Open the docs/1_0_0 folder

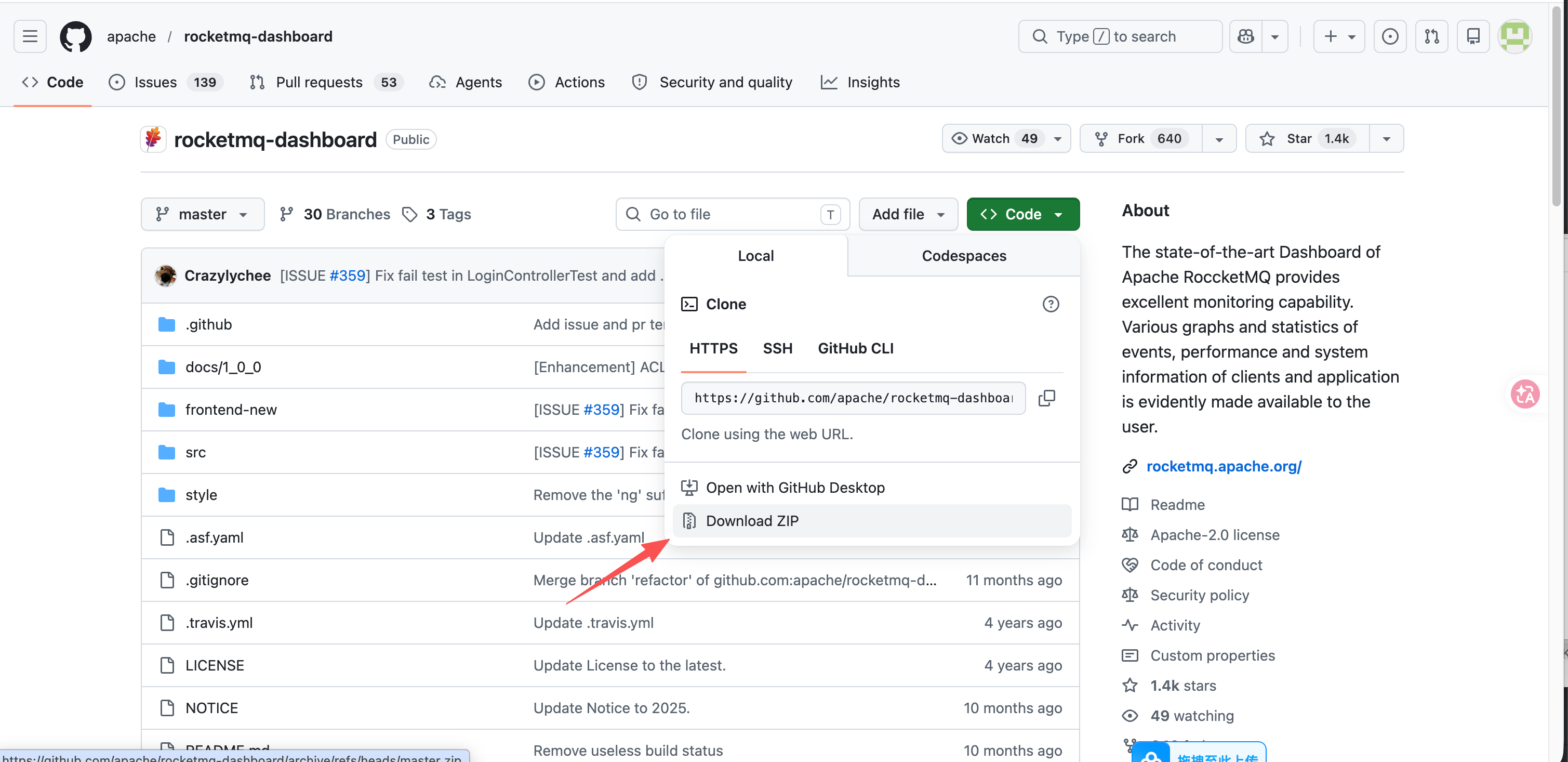click(x=223, y=367)
